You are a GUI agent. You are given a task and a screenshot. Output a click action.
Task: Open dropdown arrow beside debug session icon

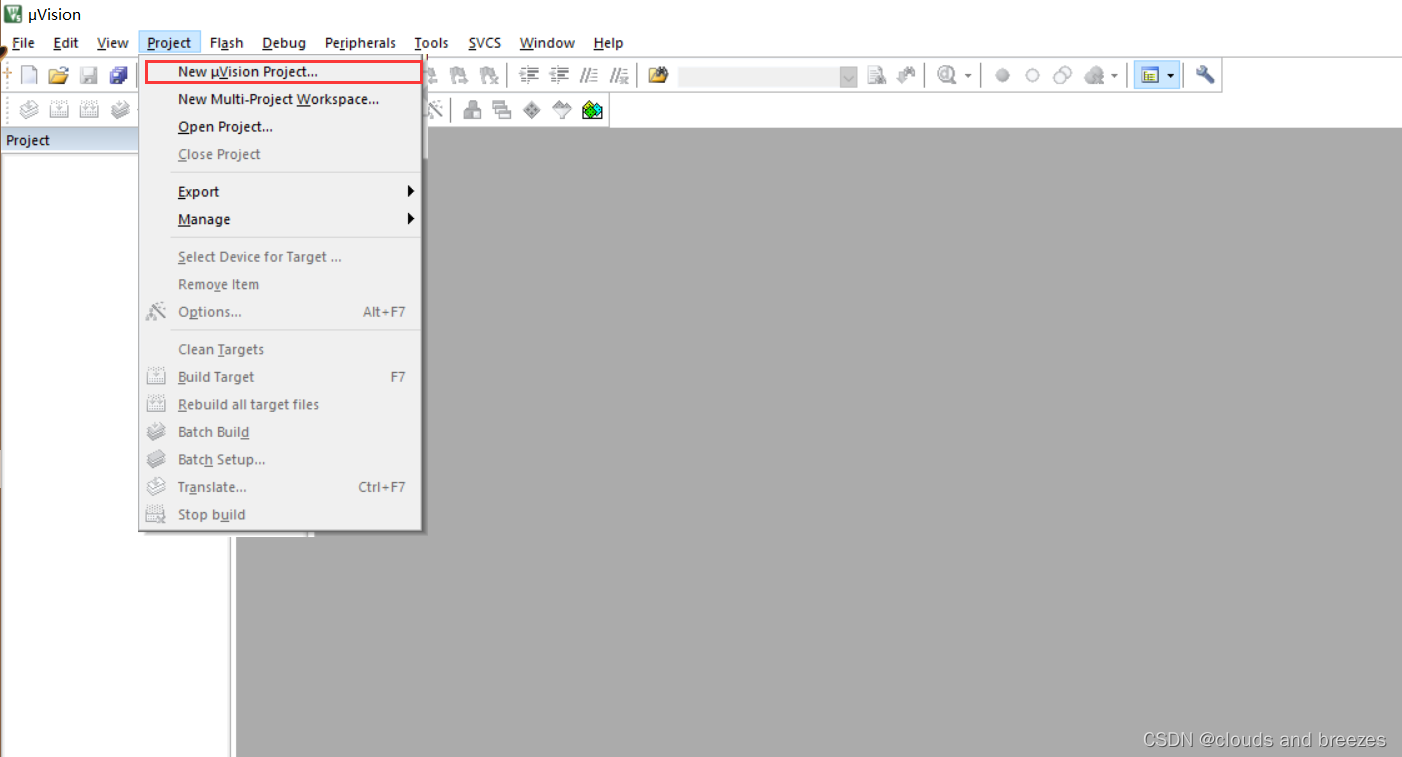click(967, 76)
